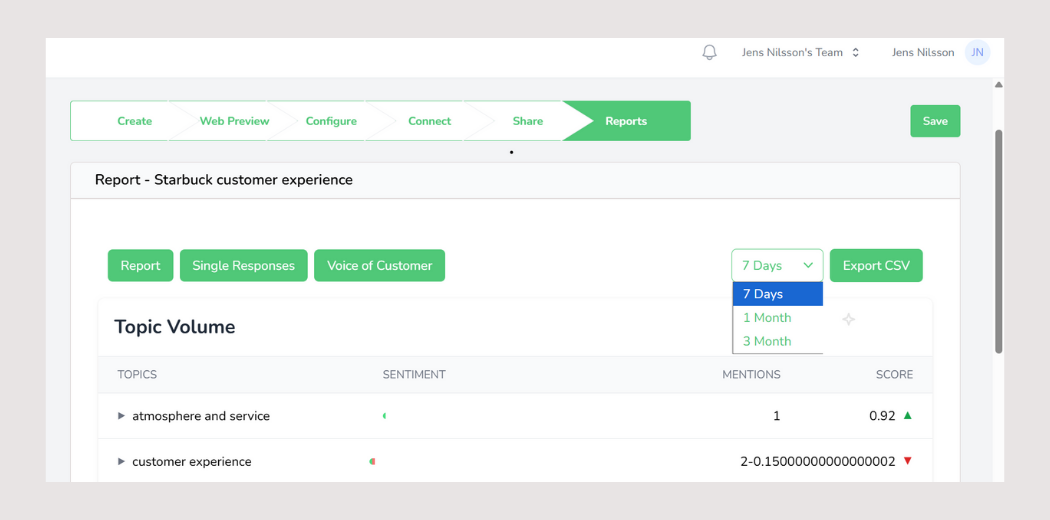Click sentiment indicator for customer experience
Image resolution: width=1050 pixels, height=520 pixels.
[x=372, y=462]
